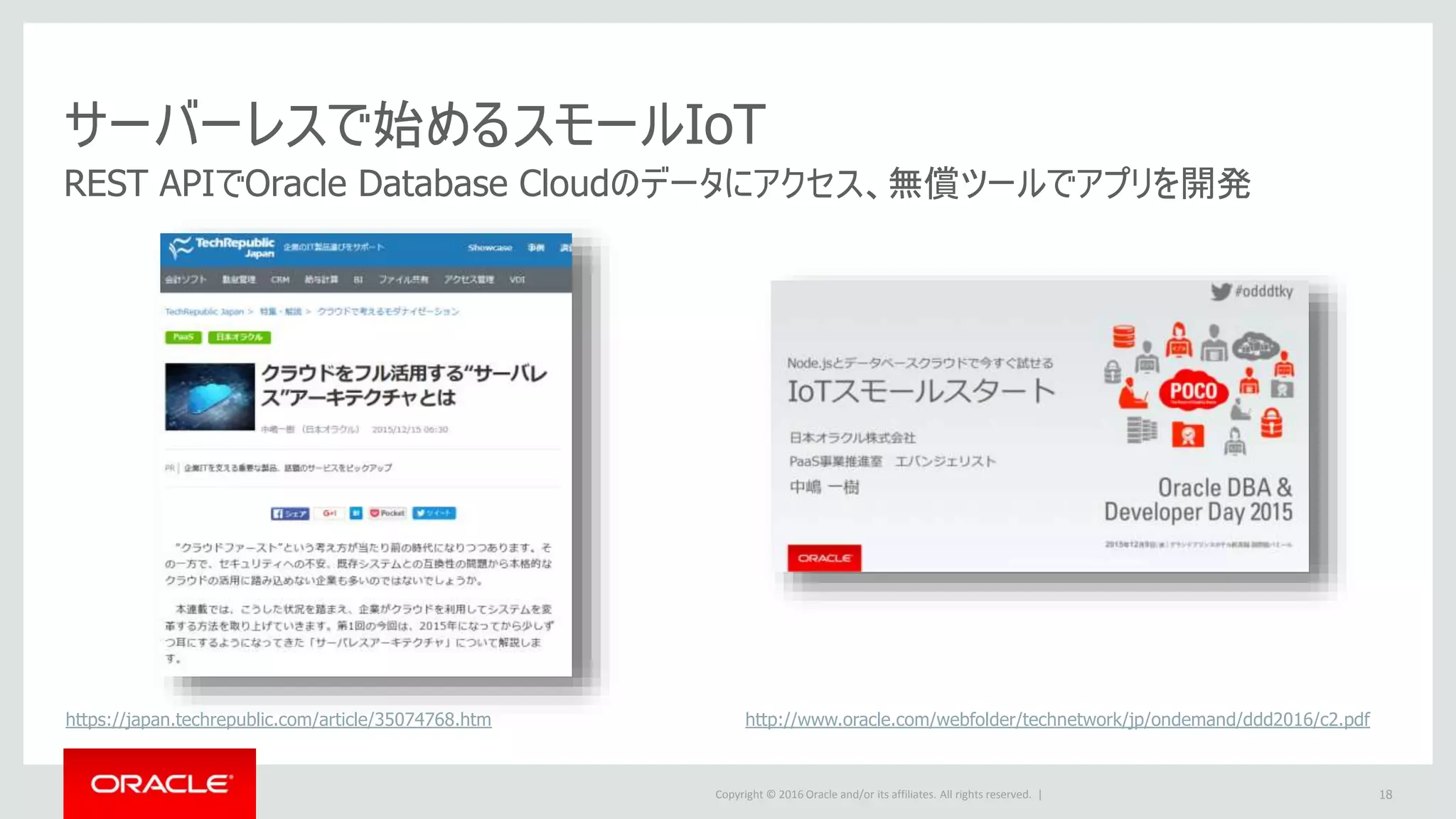Image resolution: width=1456 pixels, height=819 pixels.
Task: Click the article date 2015/12/15 06:30
Action: (410, 429)
